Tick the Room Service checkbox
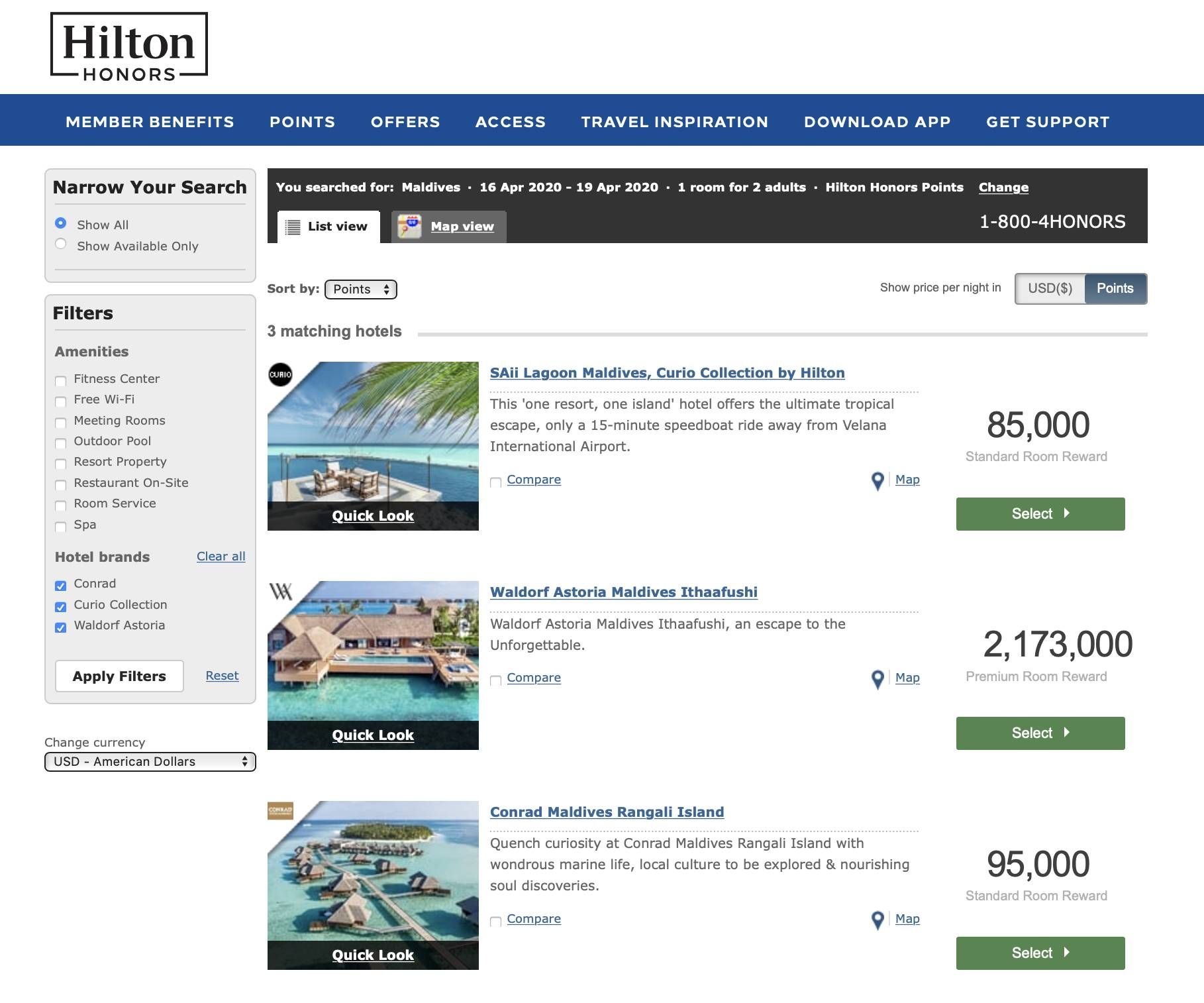 point(61,505)
